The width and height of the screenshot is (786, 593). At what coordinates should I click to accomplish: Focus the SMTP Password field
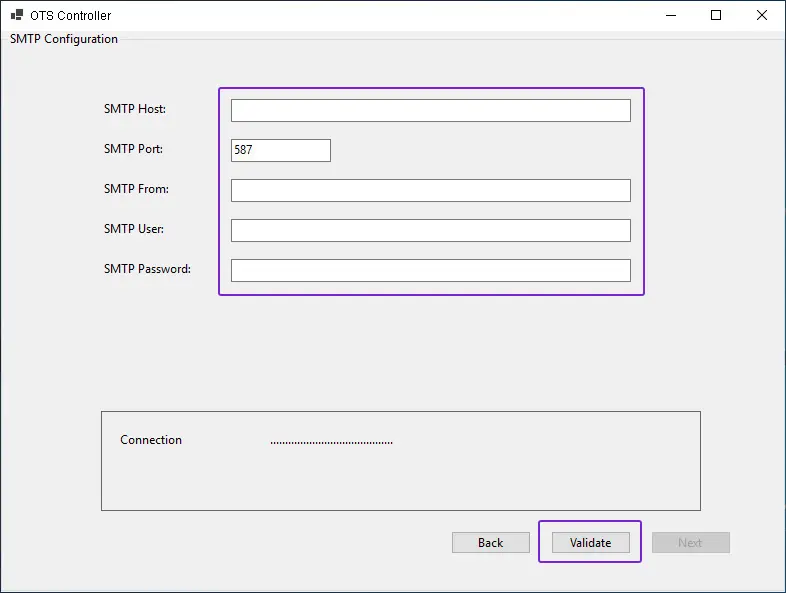[430, 270]
